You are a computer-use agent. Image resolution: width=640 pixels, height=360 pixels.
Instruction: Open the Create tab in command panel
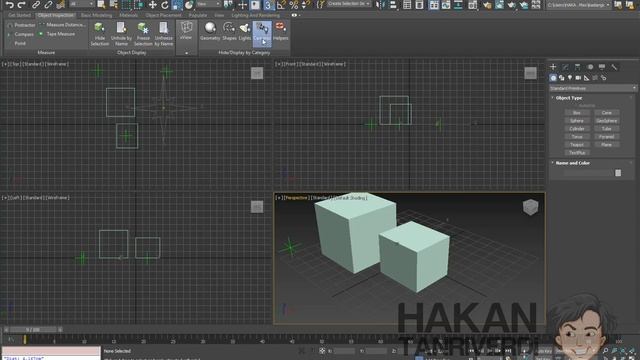tap(553, 67)
